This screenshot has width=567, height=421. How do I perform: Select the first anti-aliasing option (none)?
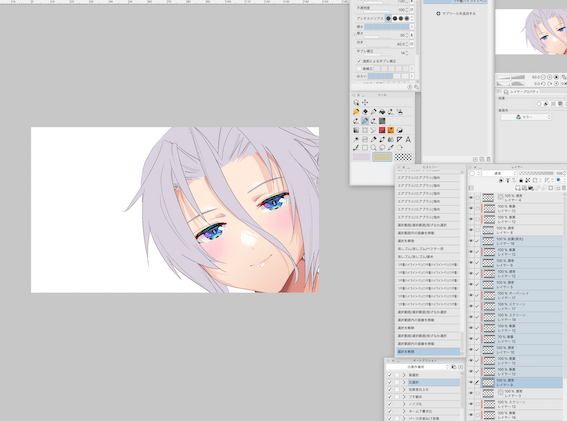pos(388,18)
